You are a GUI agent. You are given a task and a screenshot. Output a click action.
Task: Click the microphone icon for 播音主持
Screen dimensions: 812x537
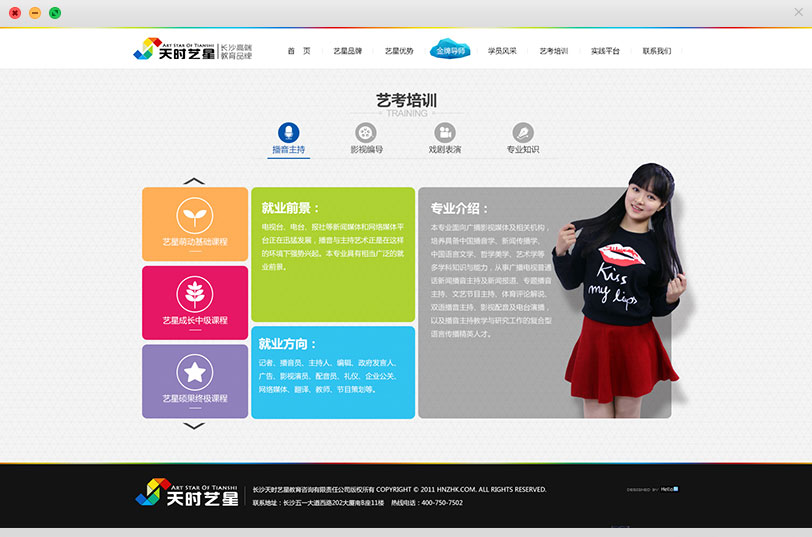coord(288,133)
